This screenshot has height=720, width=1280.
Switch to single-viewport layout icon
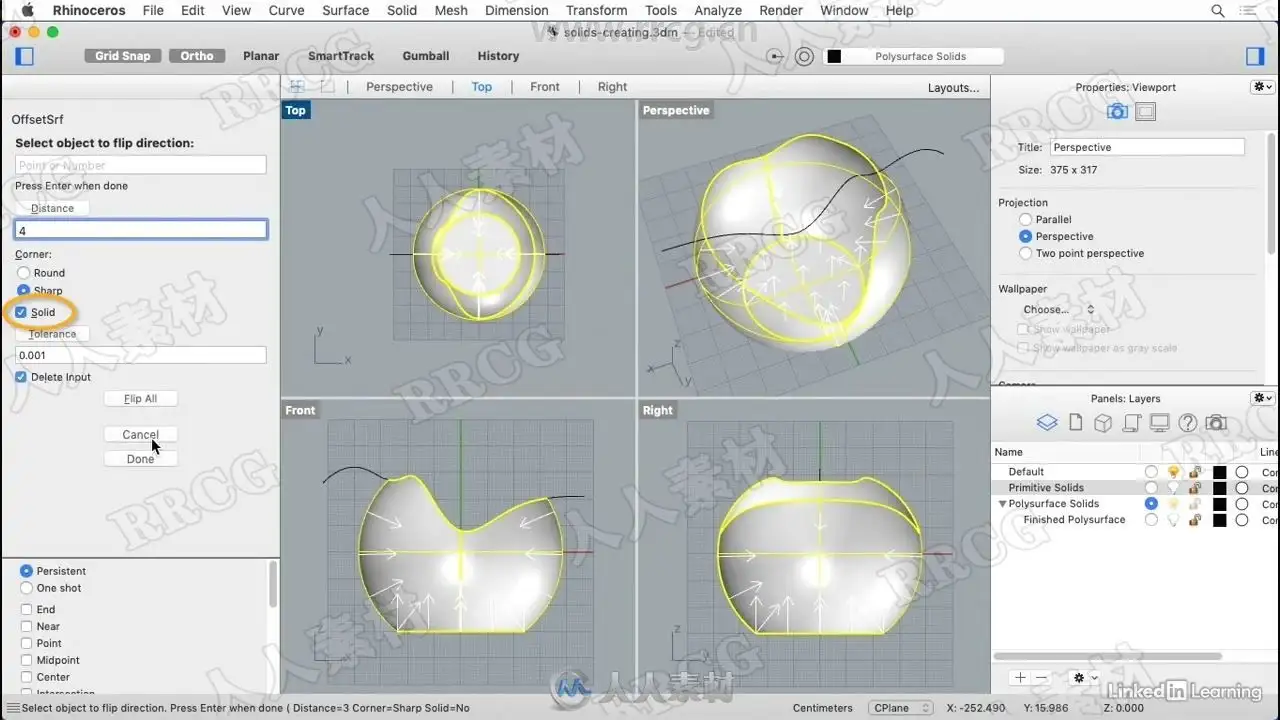(327, 87)
